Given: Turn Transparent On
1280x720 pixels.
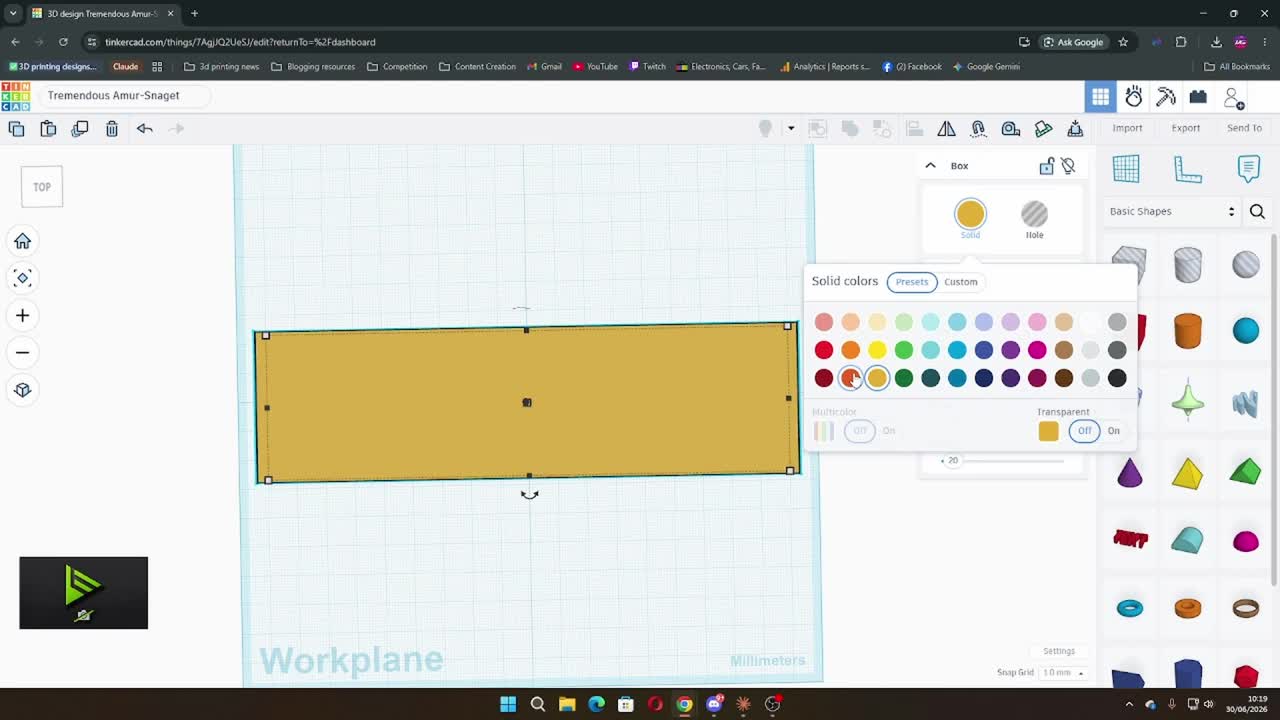Looking at the screenshot, I should pyautogui.click(x=1113, y=430).
